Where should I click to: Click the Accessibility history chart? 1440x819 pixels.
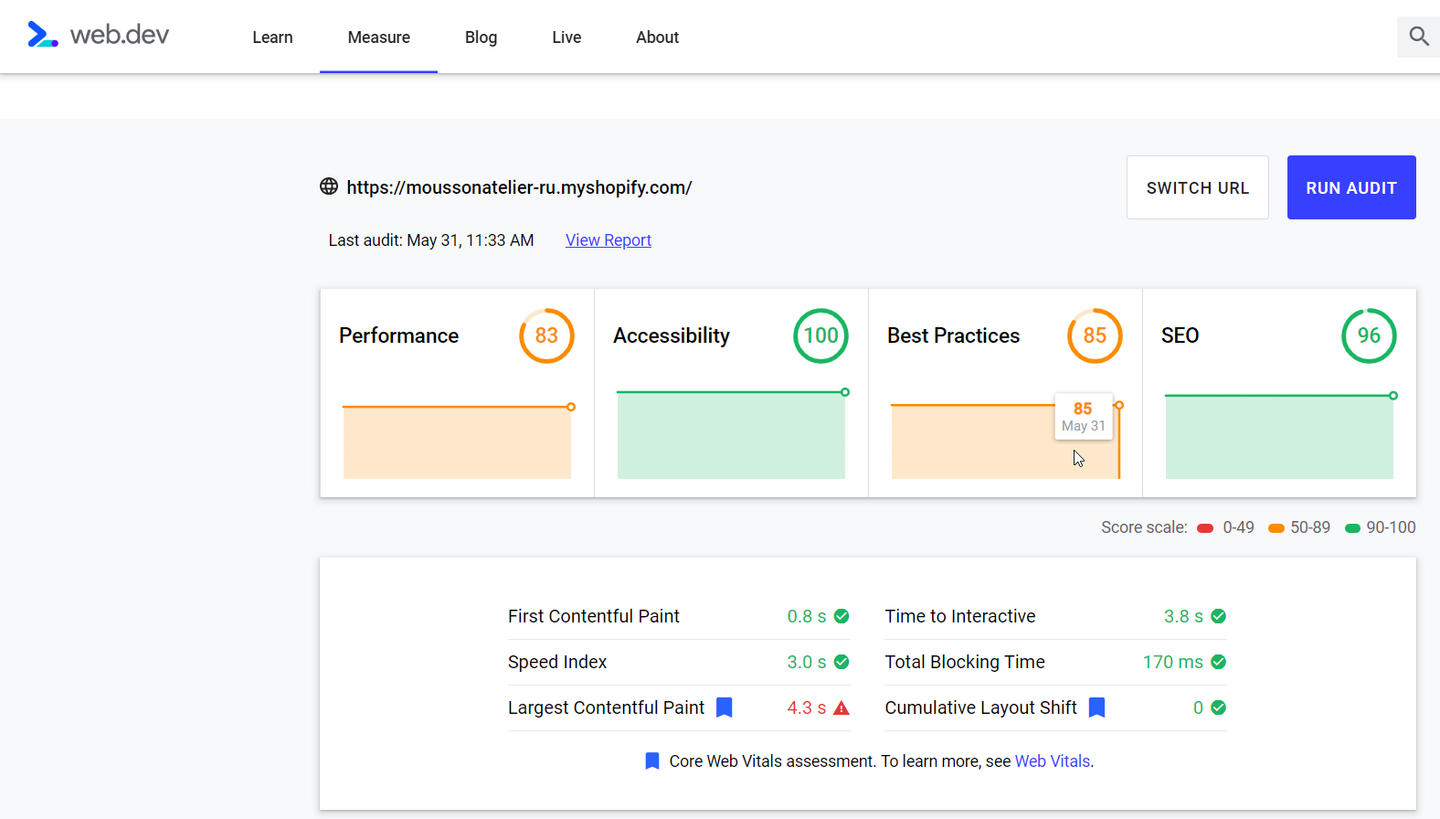pos(731,435)
